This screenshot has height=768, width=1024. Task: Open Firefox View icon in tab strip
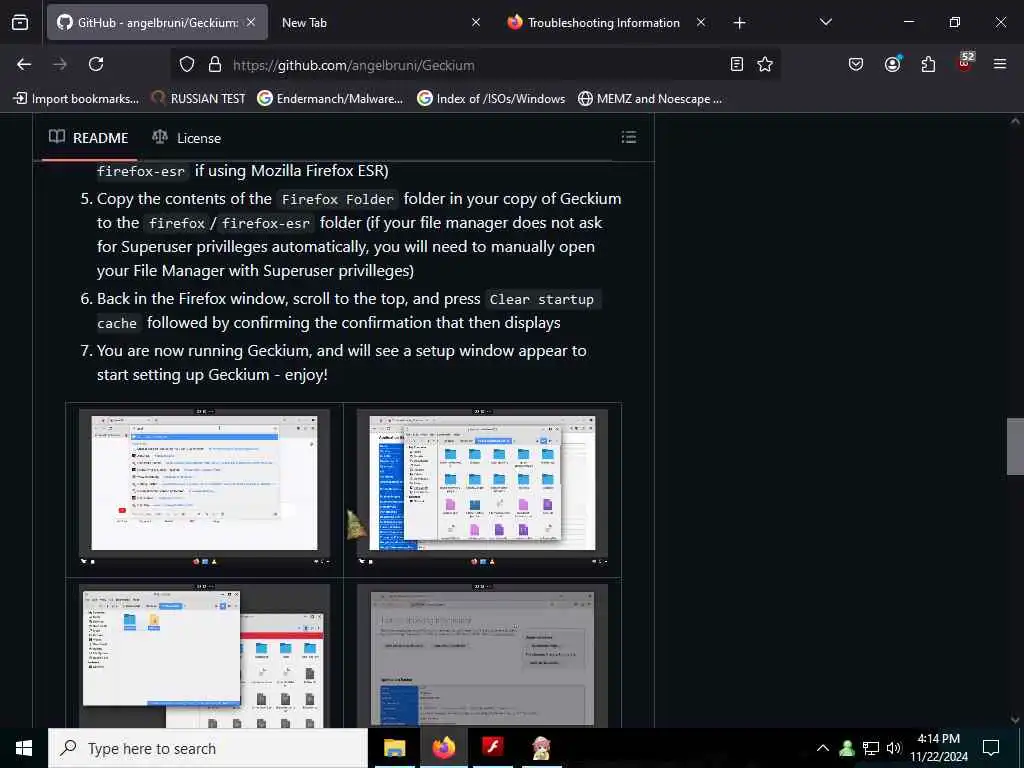coord(20,22)
